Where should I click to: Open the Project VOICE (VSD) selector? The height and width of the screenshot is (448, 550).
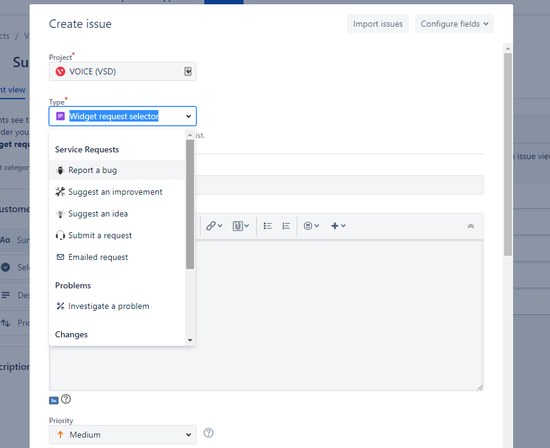(122, 72)
